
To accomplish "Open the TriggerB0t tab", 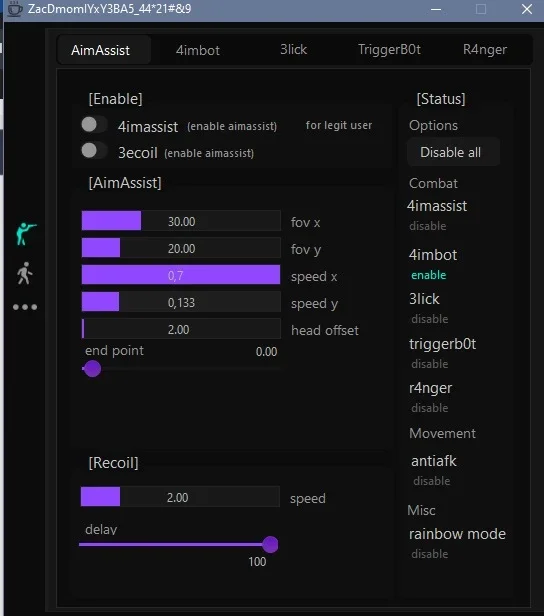I will click(389, 50).
